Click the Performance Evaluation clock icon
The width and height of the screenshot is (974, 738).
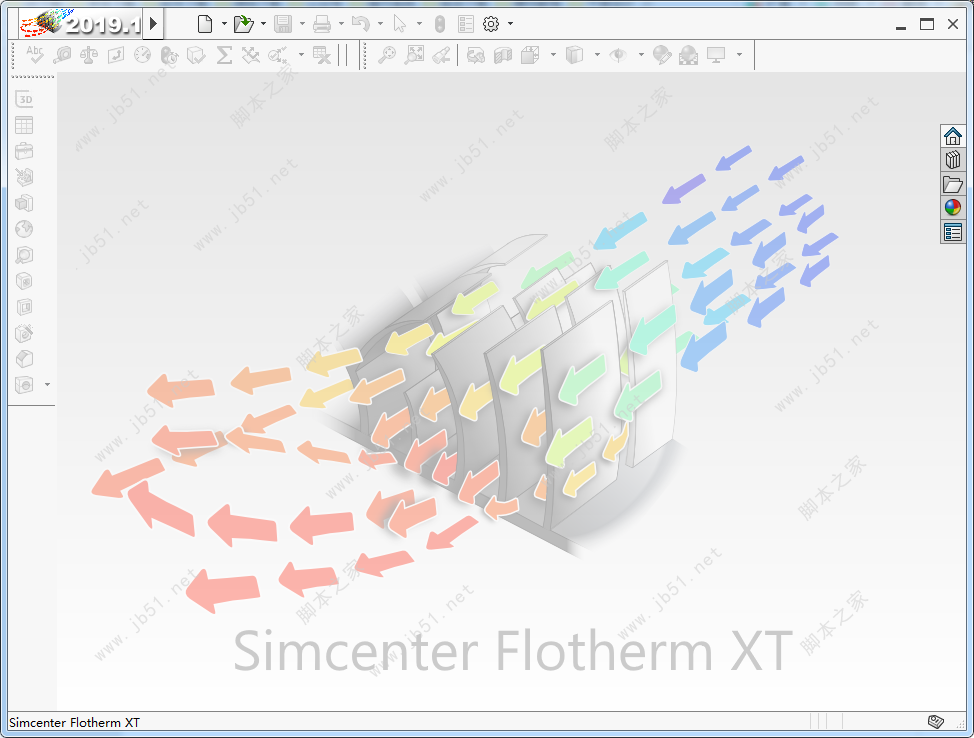(170, 55)
